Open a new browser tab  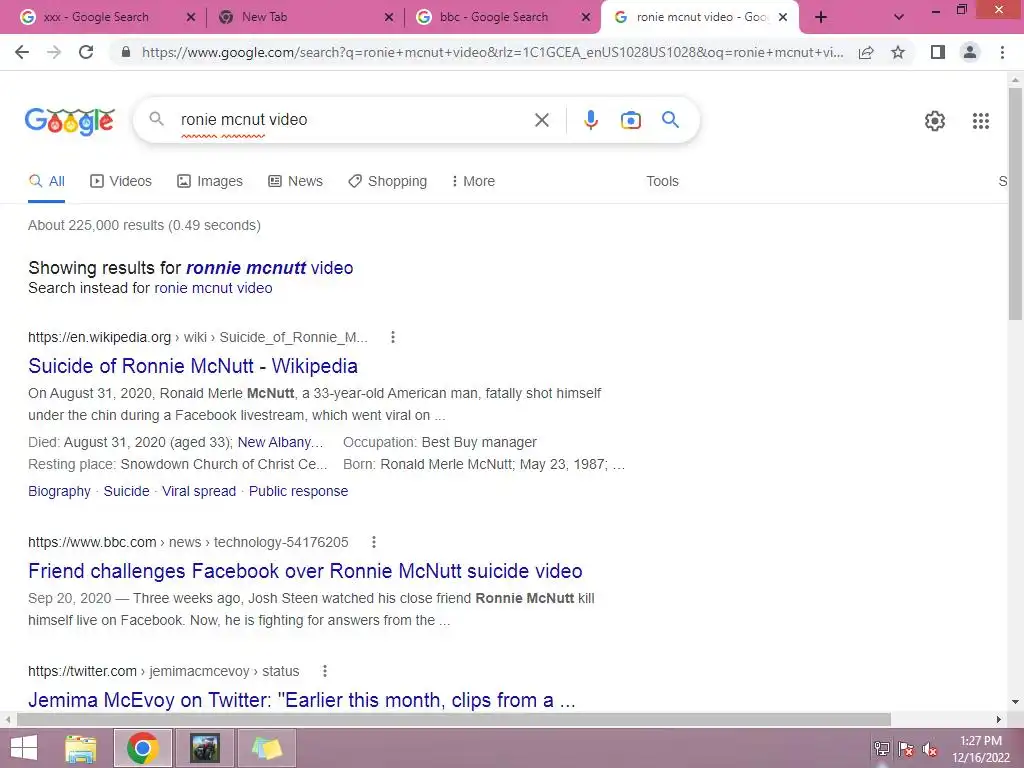(821, 18)
